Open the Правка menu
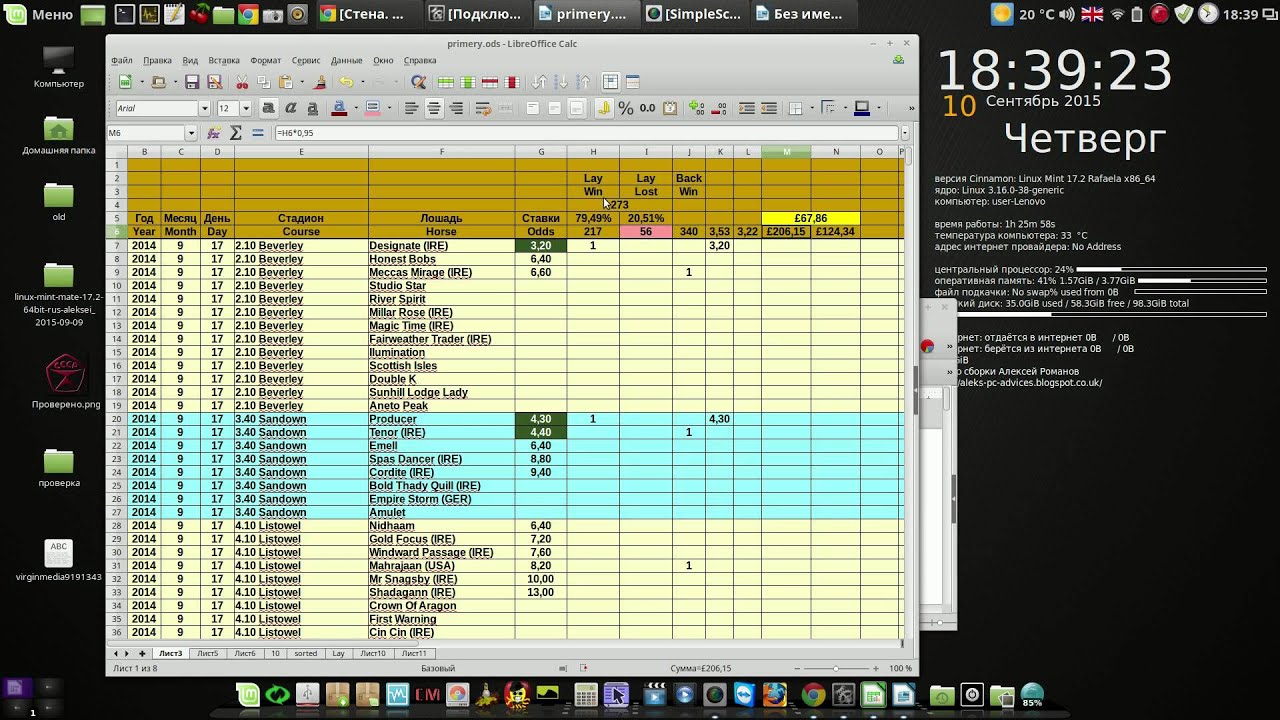Image resolution: width=1280 pixels, height=720 pixels. click(157, 60)
